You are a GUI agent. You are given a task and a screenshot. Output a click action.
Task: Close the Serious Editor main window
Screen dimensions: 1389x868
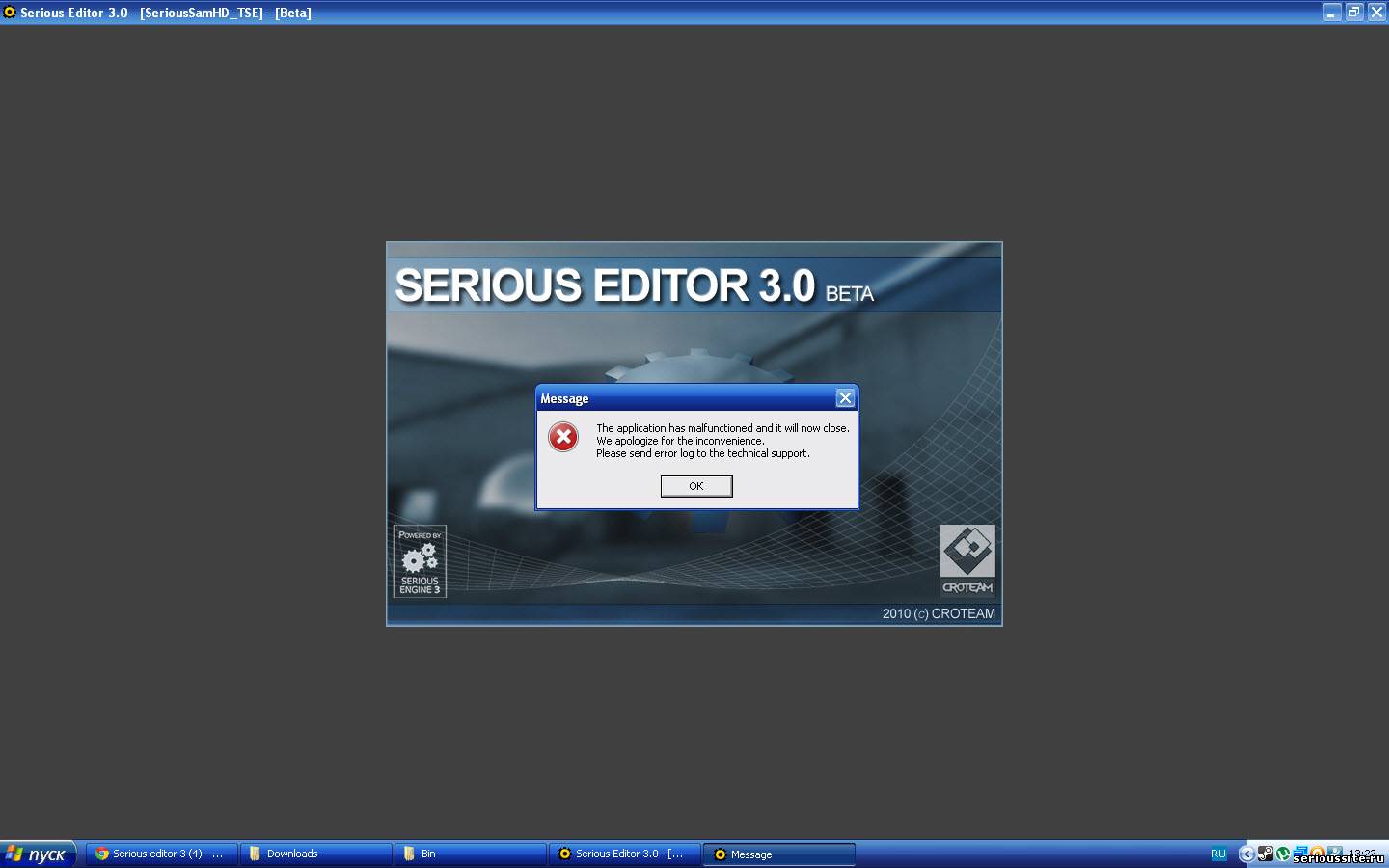pos(1376,13)
